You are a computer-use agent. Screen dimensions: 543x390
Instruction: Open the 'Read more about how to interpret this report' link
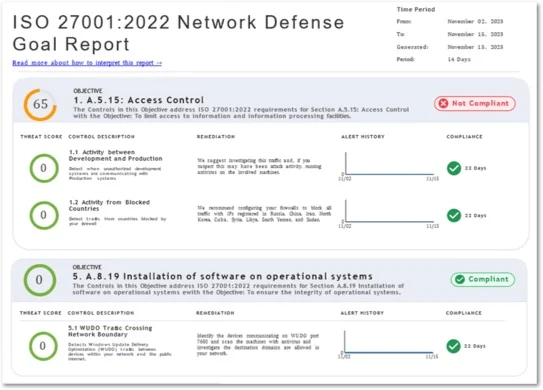87,63
